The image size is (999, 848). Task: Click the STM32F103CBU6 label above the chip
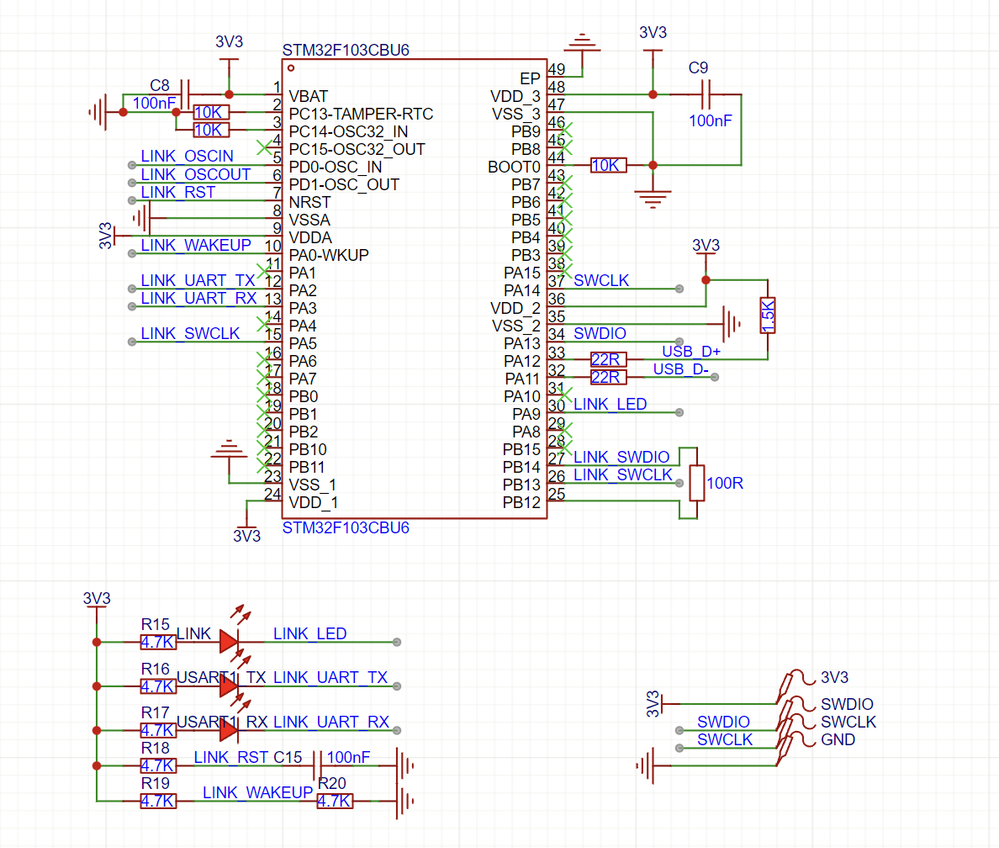point(345,50)
